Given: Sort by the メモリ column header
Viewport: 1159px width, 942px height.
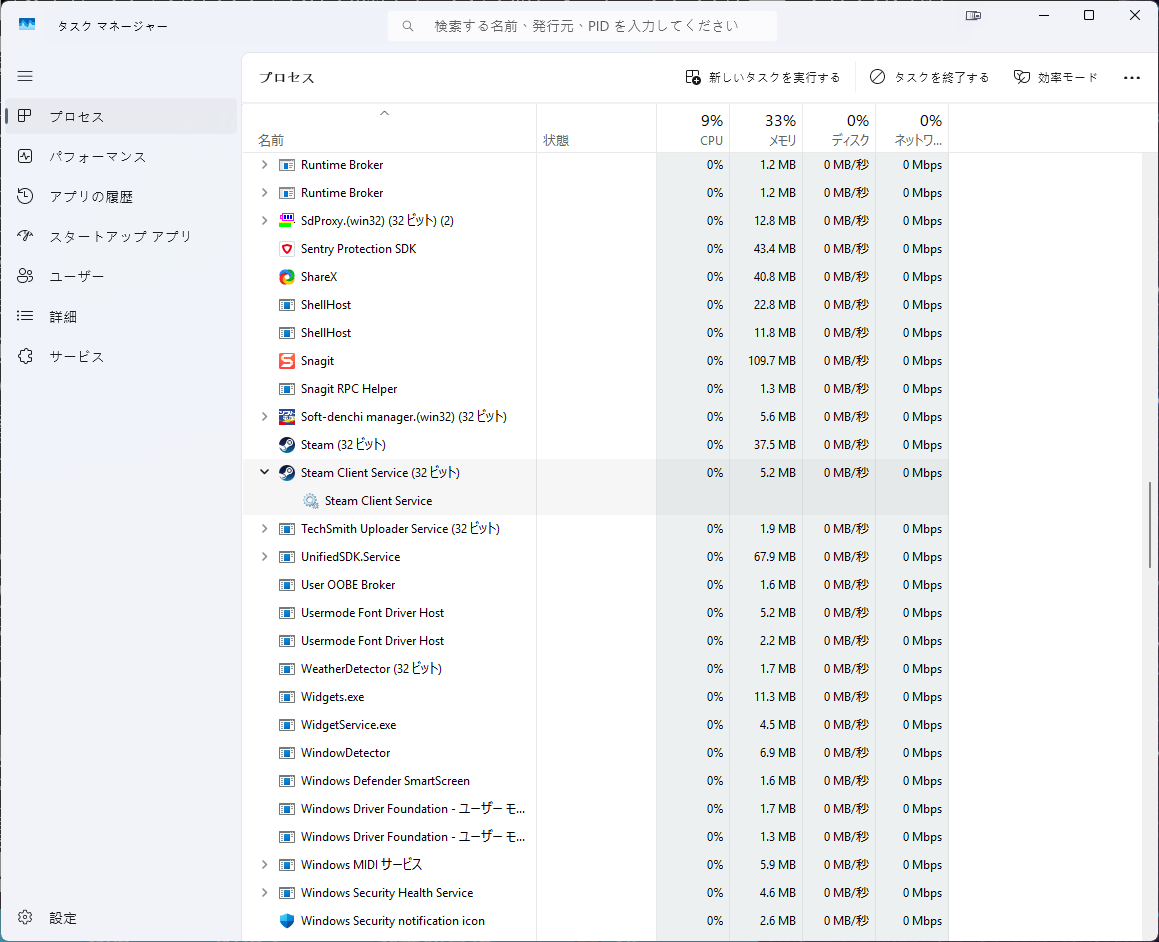Looking at the screenshot, I should (766, 129).
